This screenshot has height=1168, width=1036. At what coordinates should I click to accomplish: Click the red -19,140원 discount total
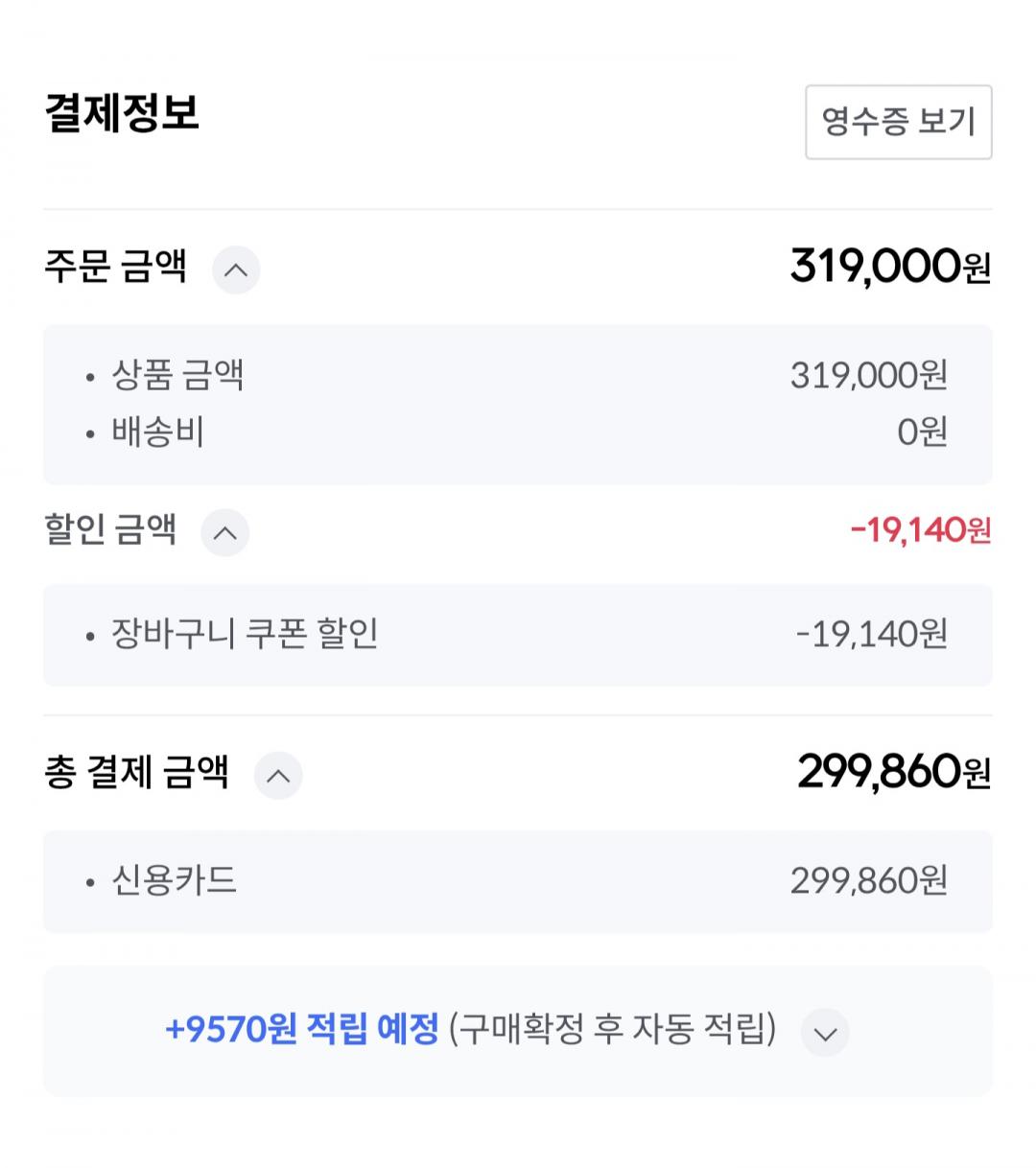point(920,529)
